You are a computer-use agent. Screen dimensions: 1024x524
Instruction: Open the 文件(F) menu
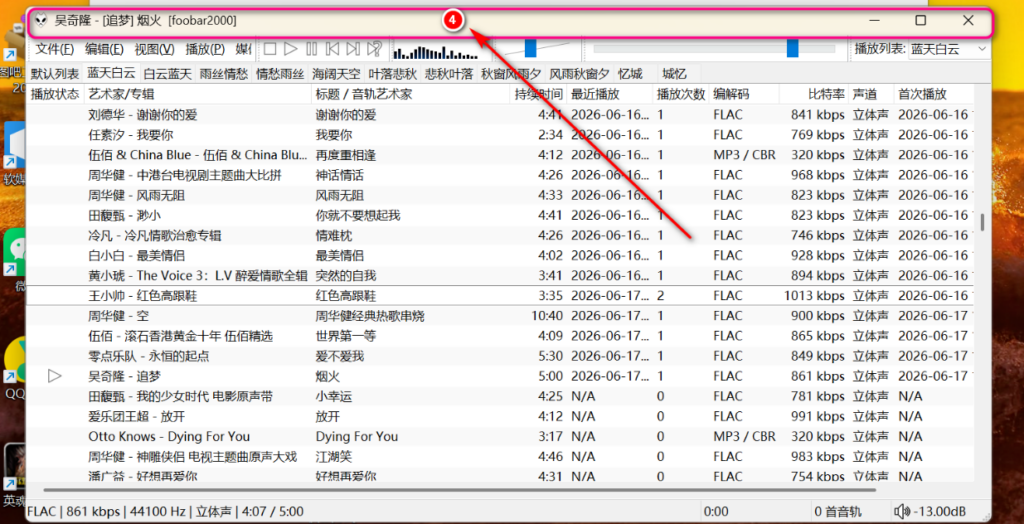[54, 49]
